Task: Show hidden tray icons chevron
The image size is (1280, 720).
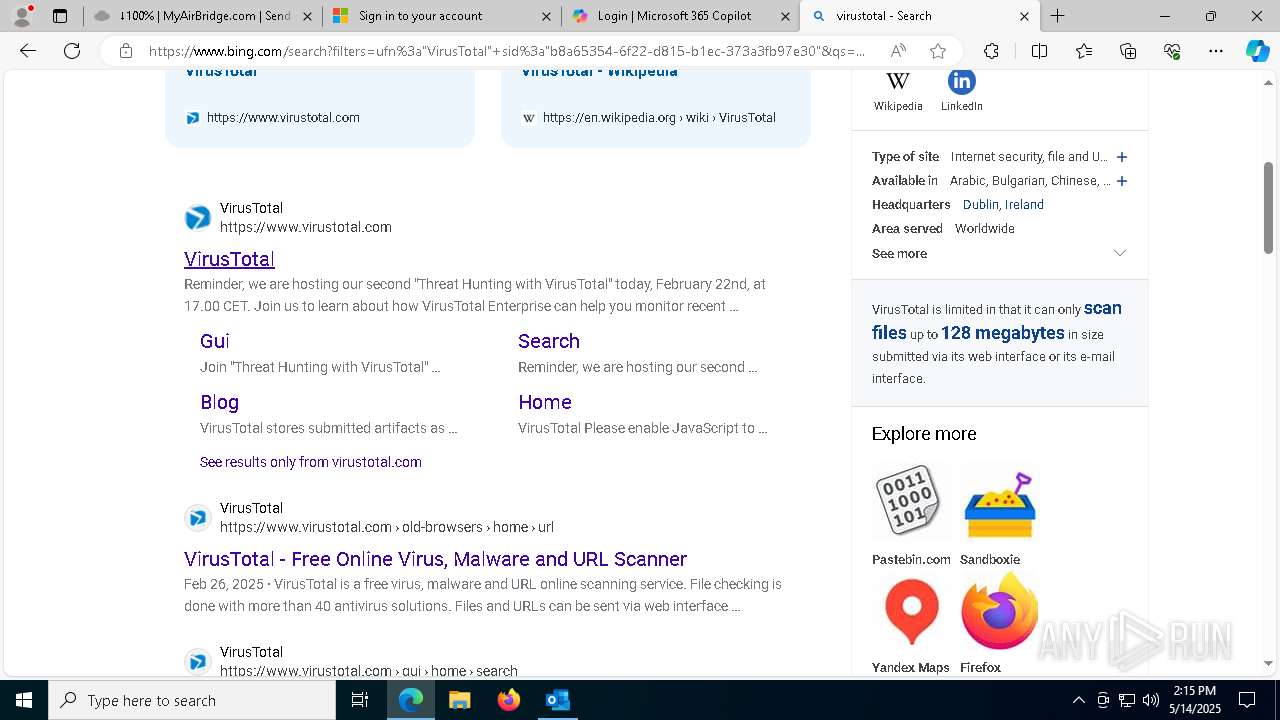Action: tap(1078, 700)
